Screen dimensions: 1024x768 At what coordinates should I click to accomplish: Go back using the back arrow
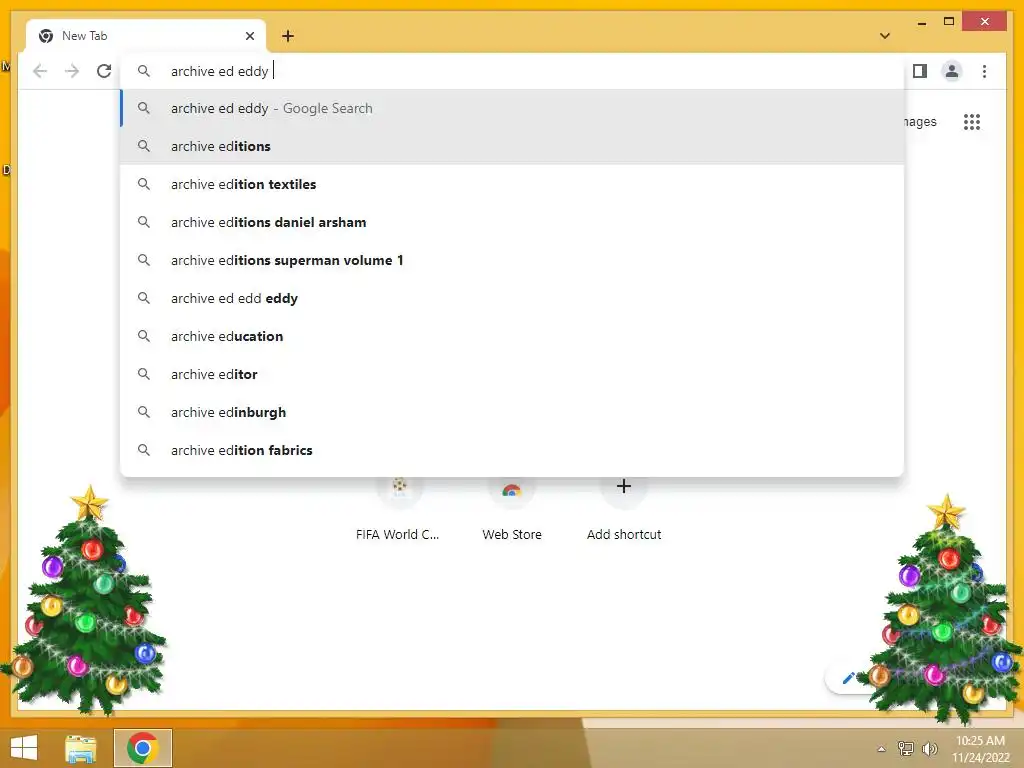point(40,71)
